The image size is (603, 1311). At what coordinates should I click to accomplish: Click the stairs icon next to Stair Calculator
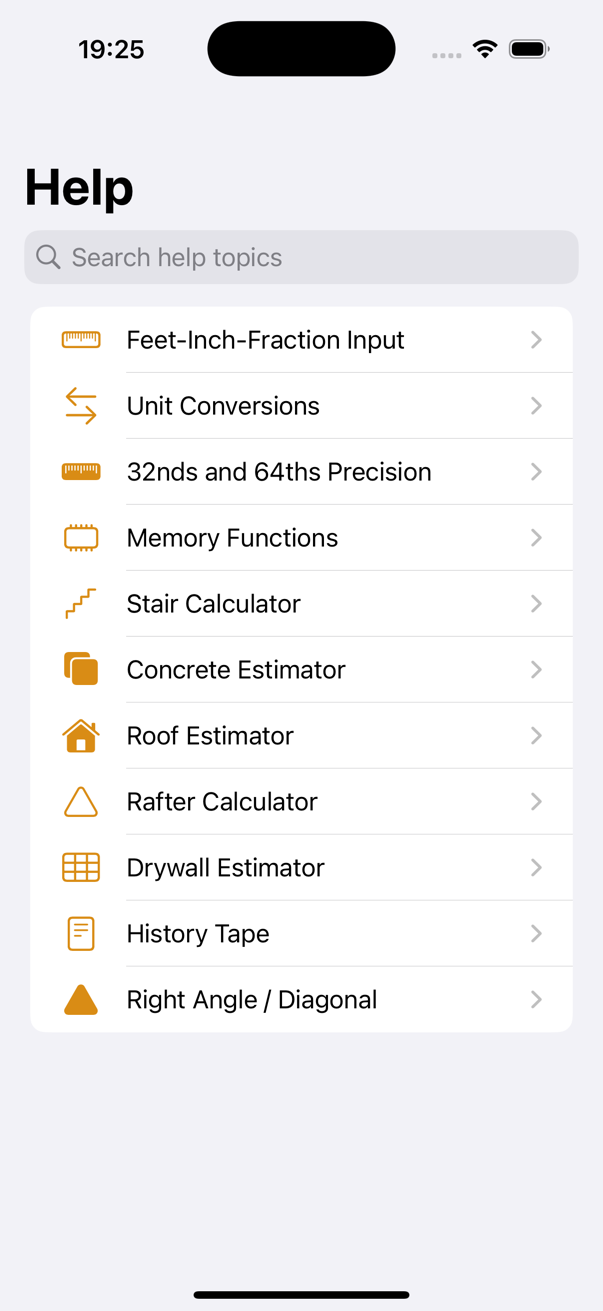[x=81, y=603]
